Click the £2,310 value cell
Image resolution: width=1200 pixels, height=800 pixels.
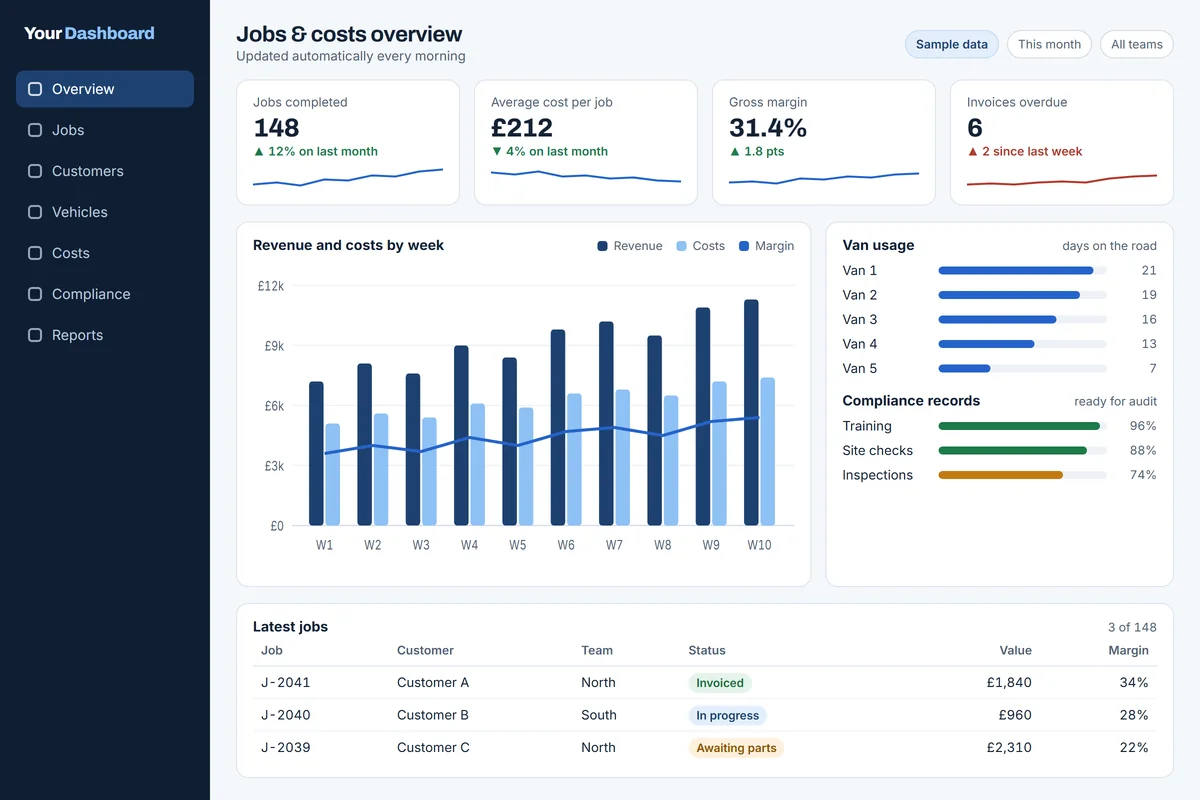1009,748
